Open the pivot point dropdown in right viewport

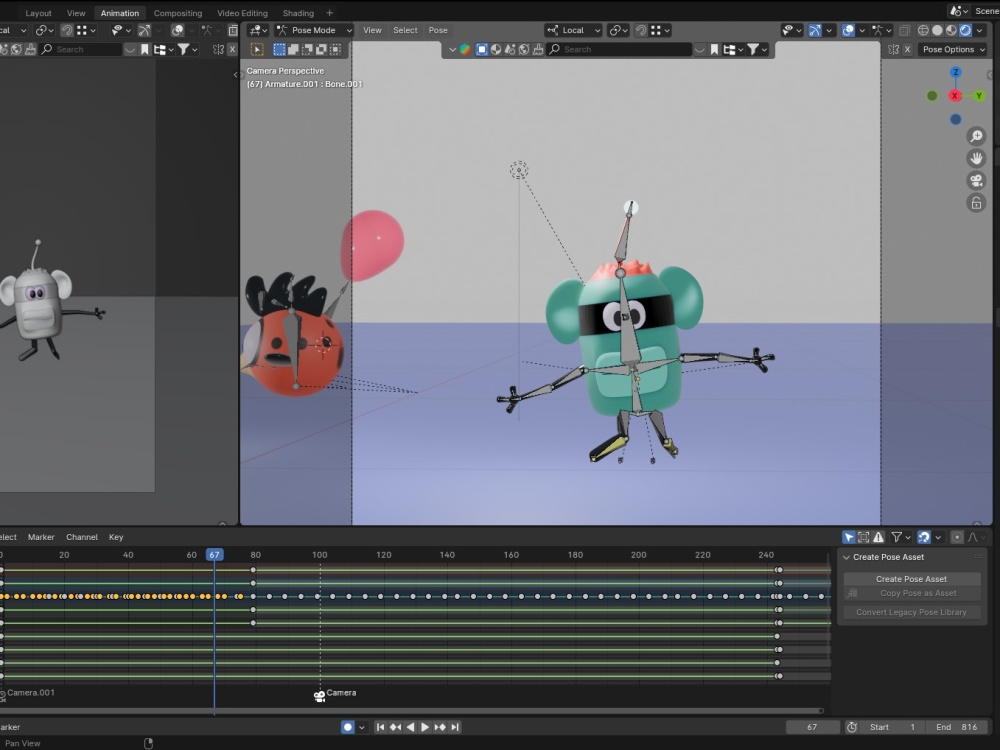[x=618, y=30]
